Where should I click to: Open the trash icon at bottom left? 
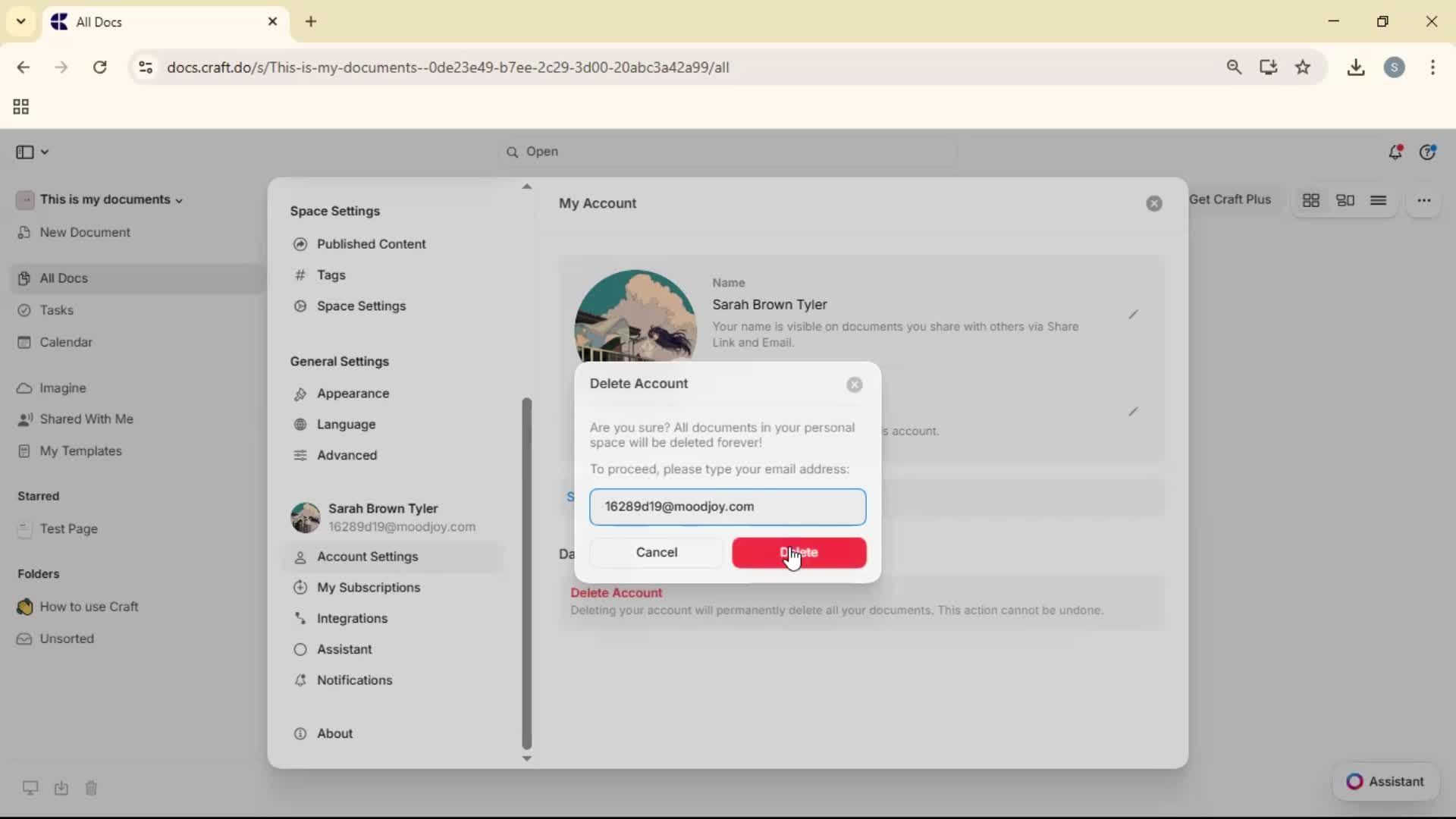(91, 788)
